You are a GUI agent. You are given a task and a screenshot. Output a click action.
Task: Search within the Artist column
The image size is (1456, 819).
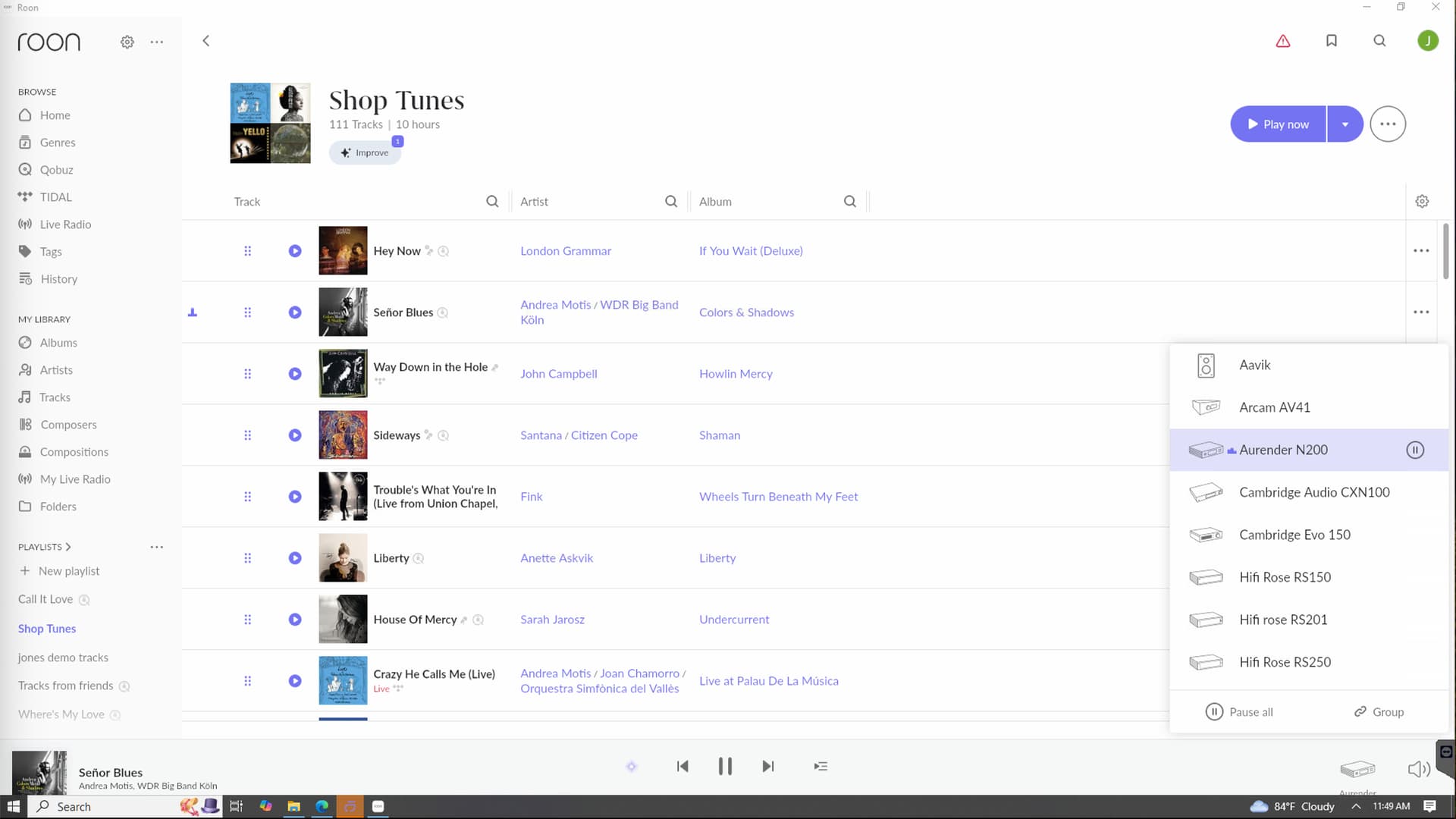tap(671, 201)
